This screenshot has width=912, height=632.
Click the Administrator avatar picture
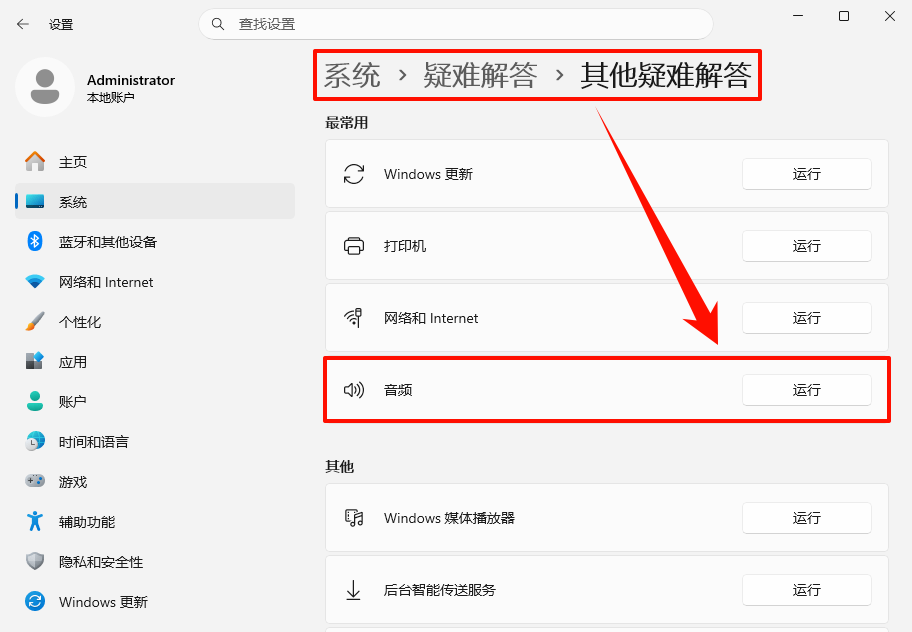pos(45,87)
